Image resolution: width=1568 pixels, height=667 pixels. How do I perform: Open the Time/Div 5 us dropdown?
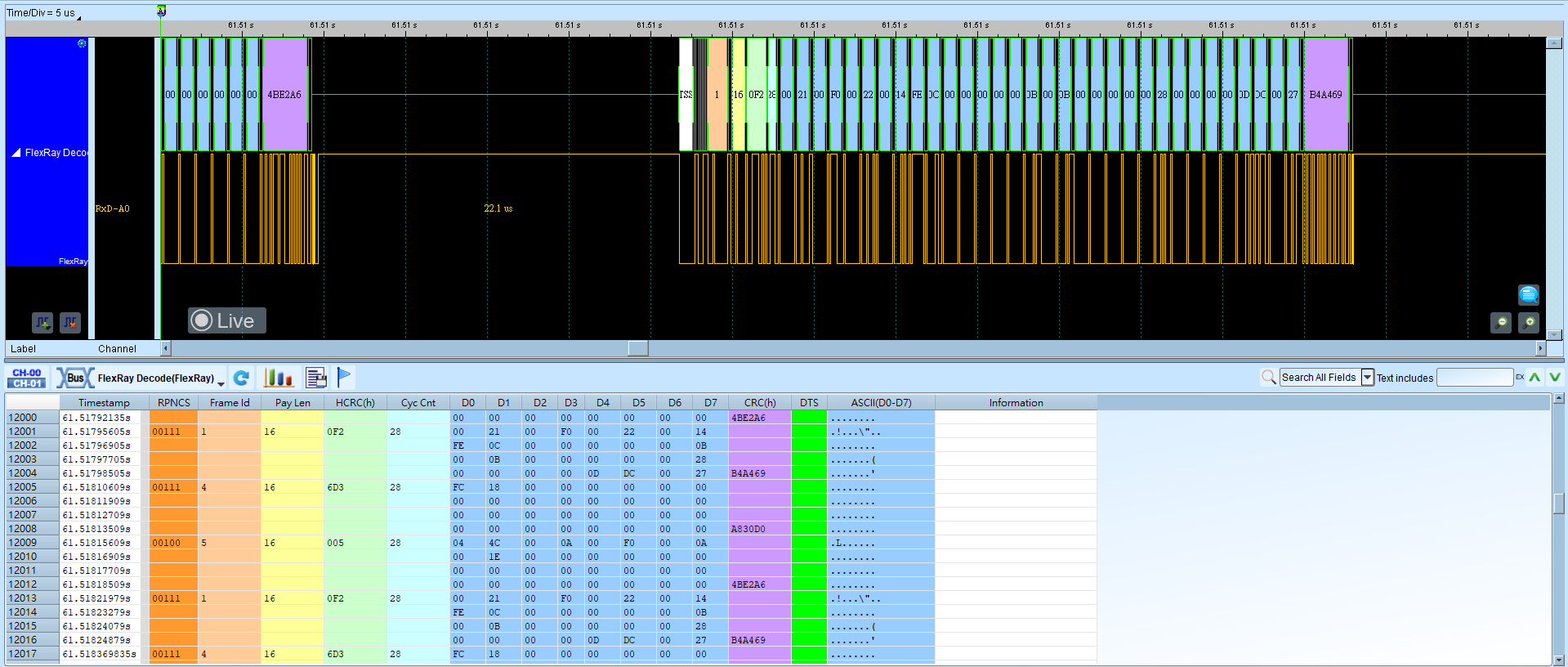pyautogui.click(x=44, y=13)
